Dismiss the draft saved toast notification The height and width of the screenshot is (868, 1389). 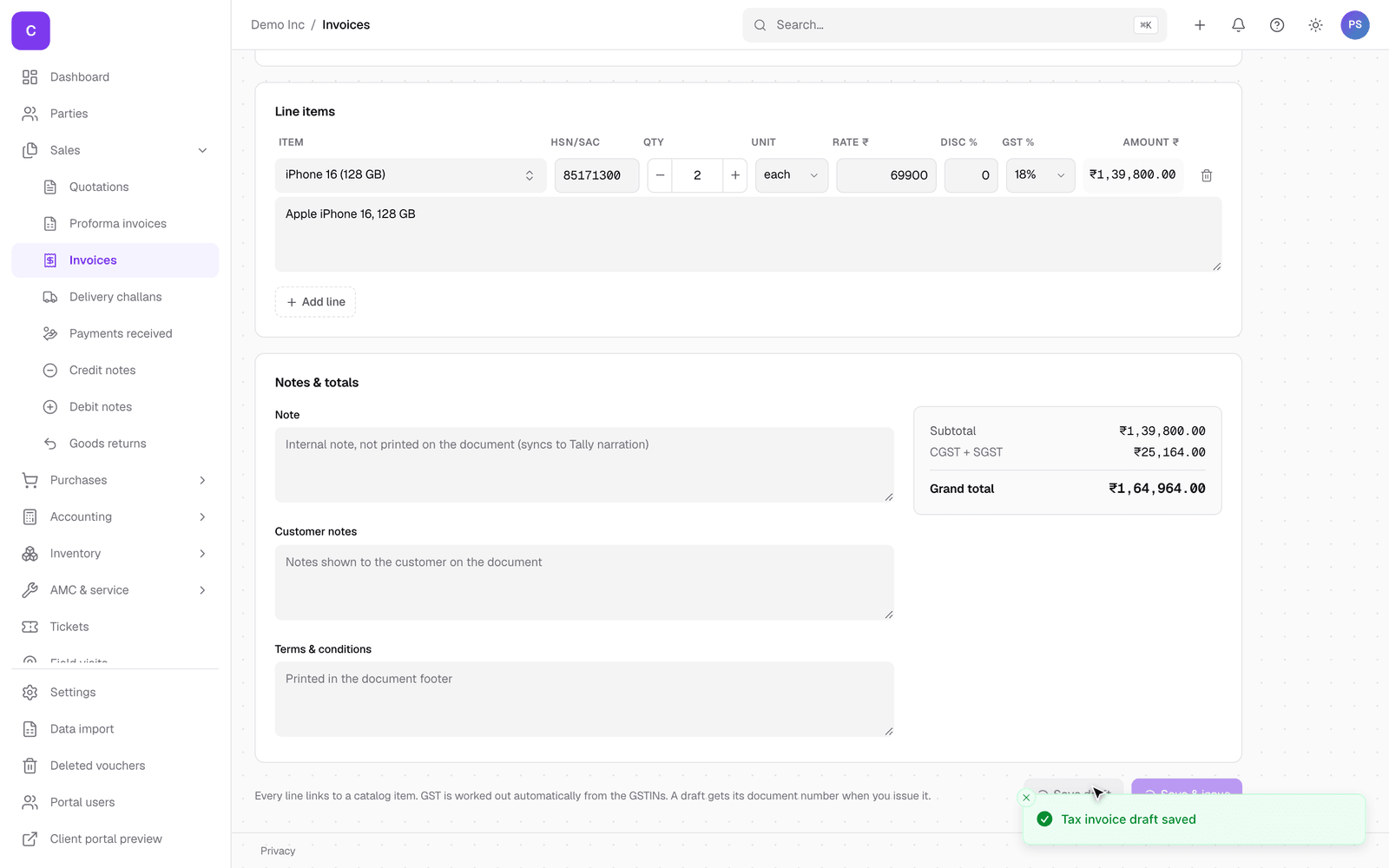click(x=1026, y=798)
